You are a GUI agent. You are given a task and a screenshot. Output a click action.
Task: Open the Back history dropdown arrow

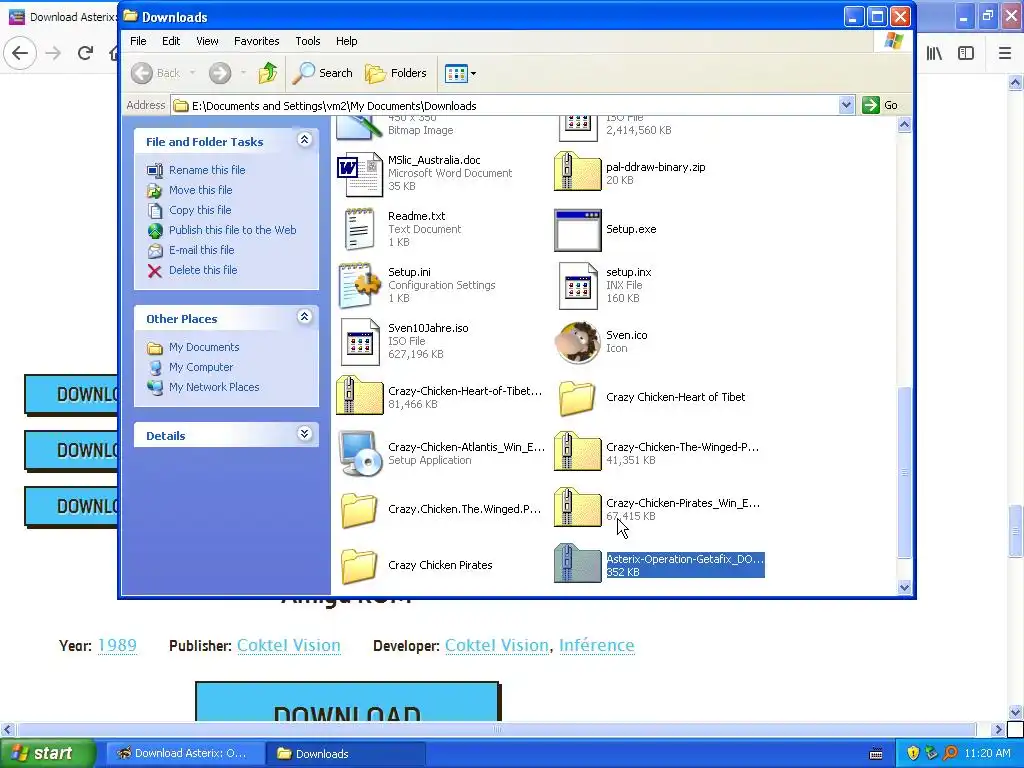(193, 73)
